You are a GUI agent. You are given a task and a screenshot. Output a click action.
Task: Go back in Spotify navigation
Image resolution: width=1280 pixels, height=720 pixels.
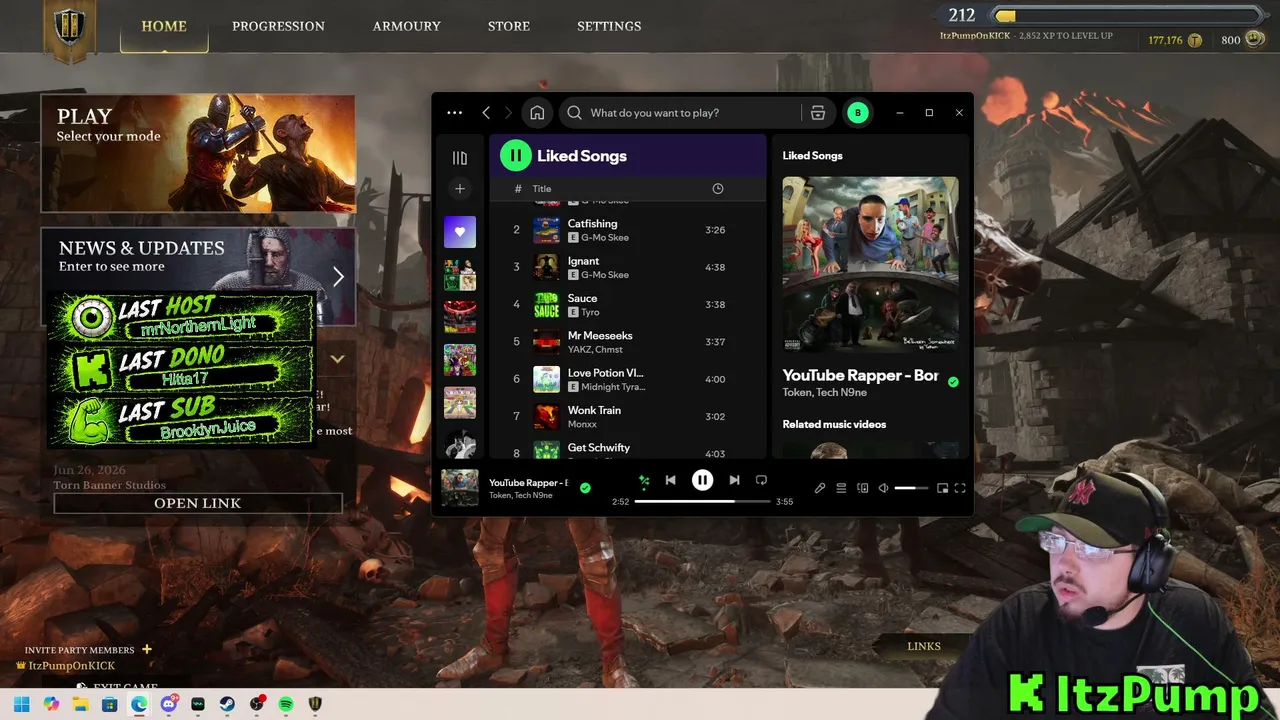[x=486, y=113]
